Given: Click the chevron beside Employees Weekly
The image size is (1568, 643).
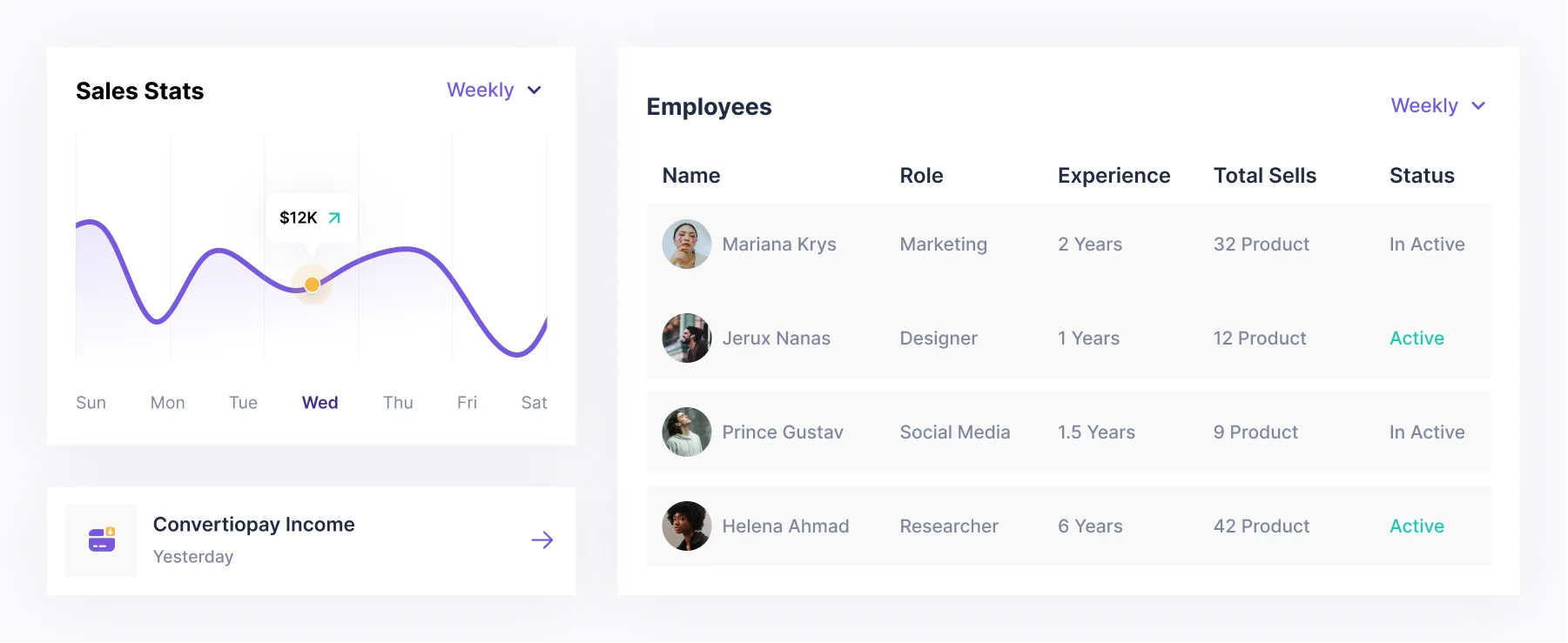Looking at the screenshot, I should [1478, 106].
